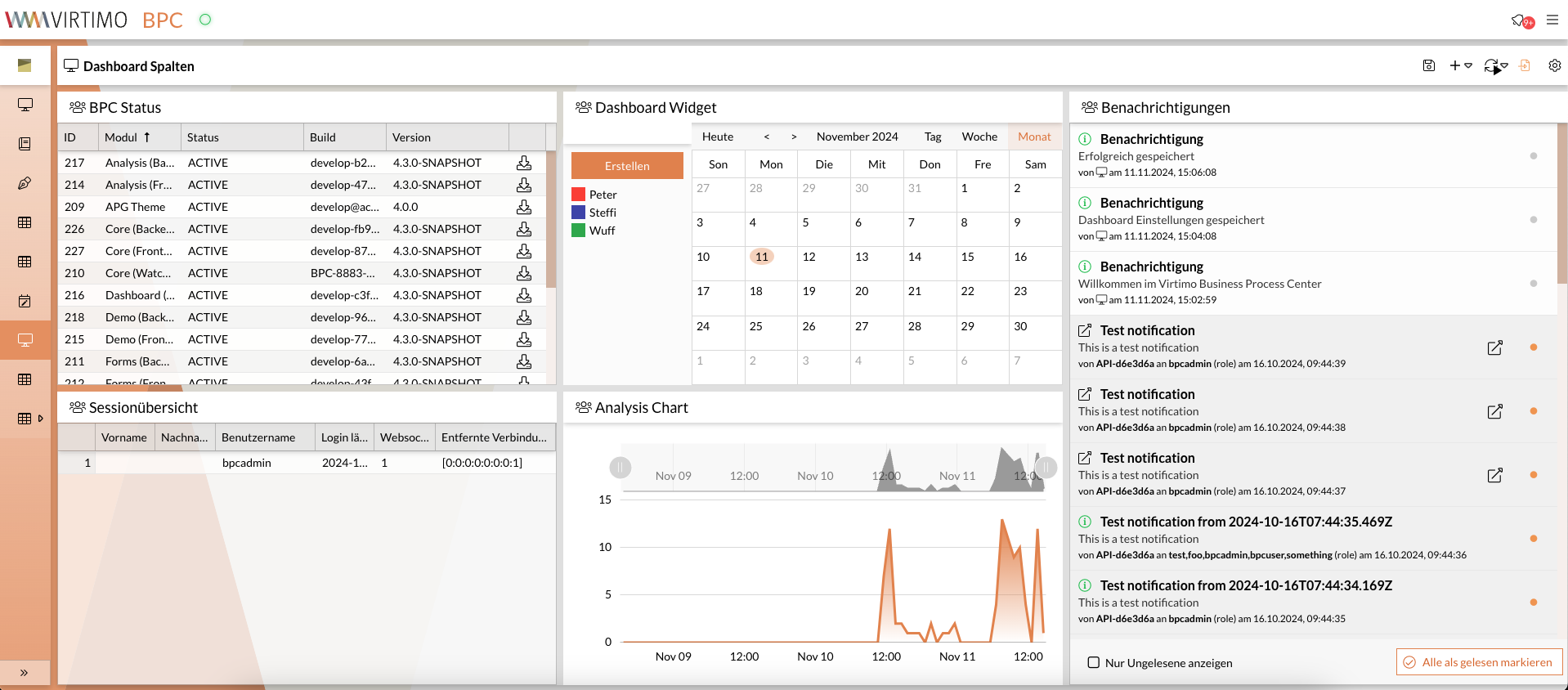Open the calendar edit icon in sidebar
Image resolution: width=1568 pixels, height=690 pixels.
point(25,301)
